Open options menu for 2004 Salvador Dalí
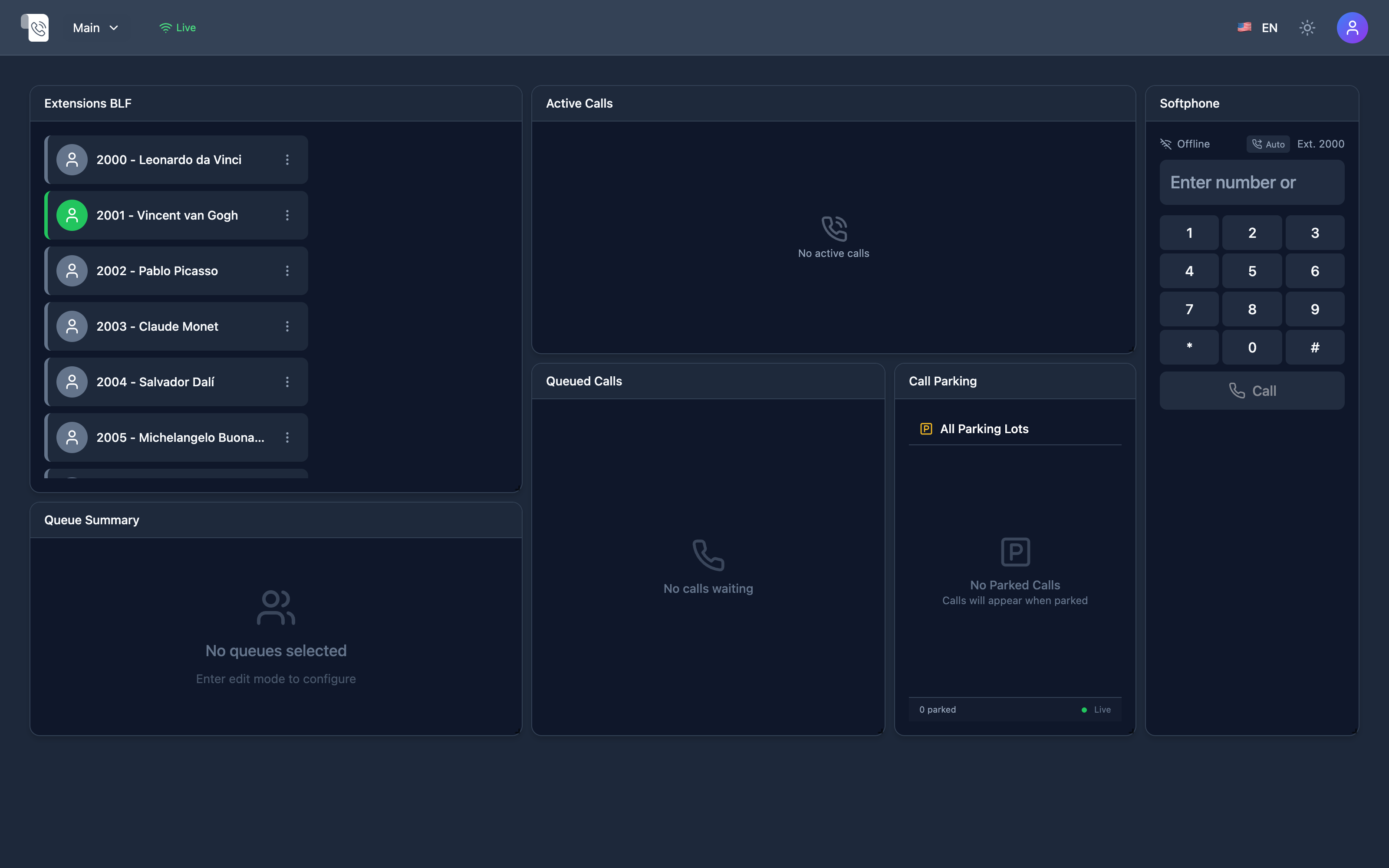Screen dimensions: 1389x868 click(x=287, y=382)
